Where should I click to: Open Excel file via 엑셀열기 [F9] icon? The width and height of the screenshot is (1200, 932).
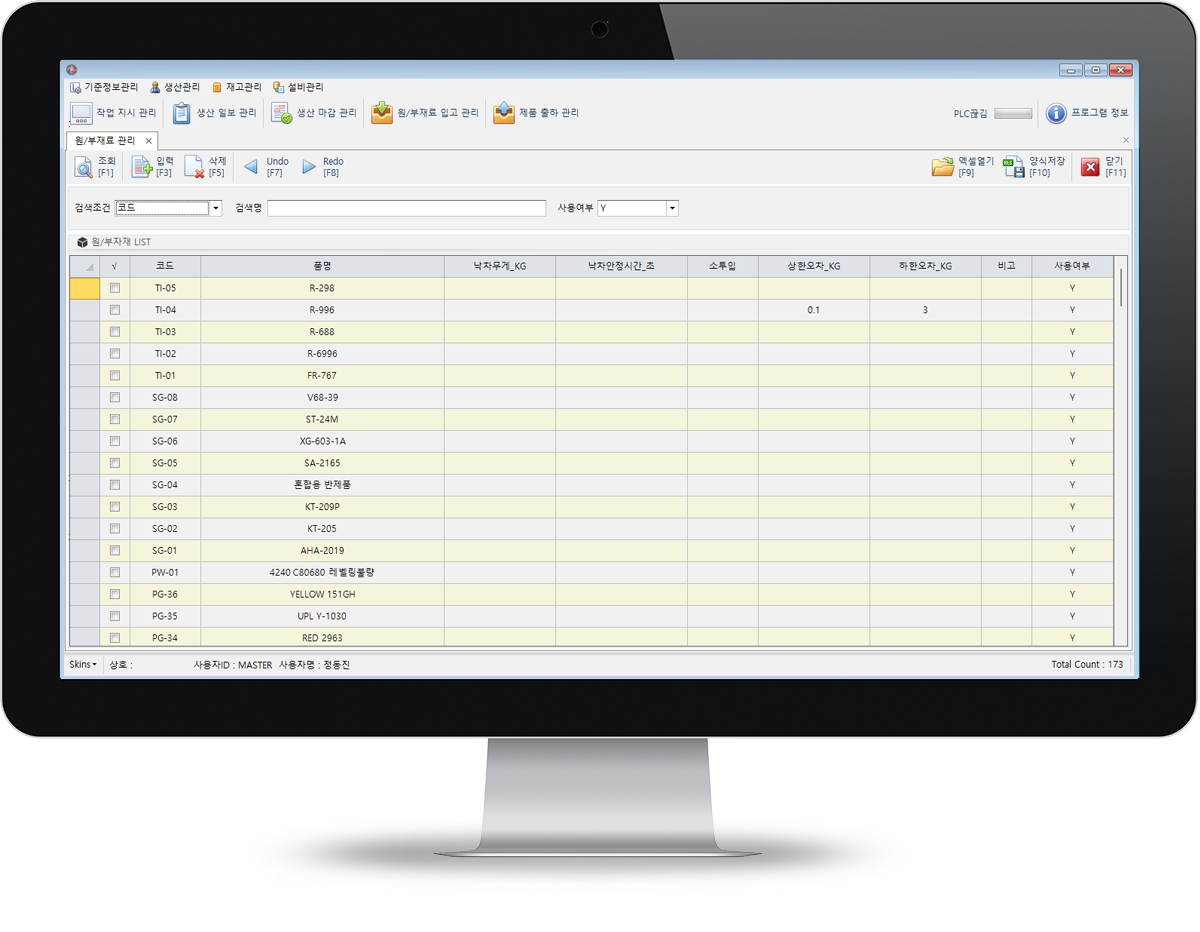[942, 167]
